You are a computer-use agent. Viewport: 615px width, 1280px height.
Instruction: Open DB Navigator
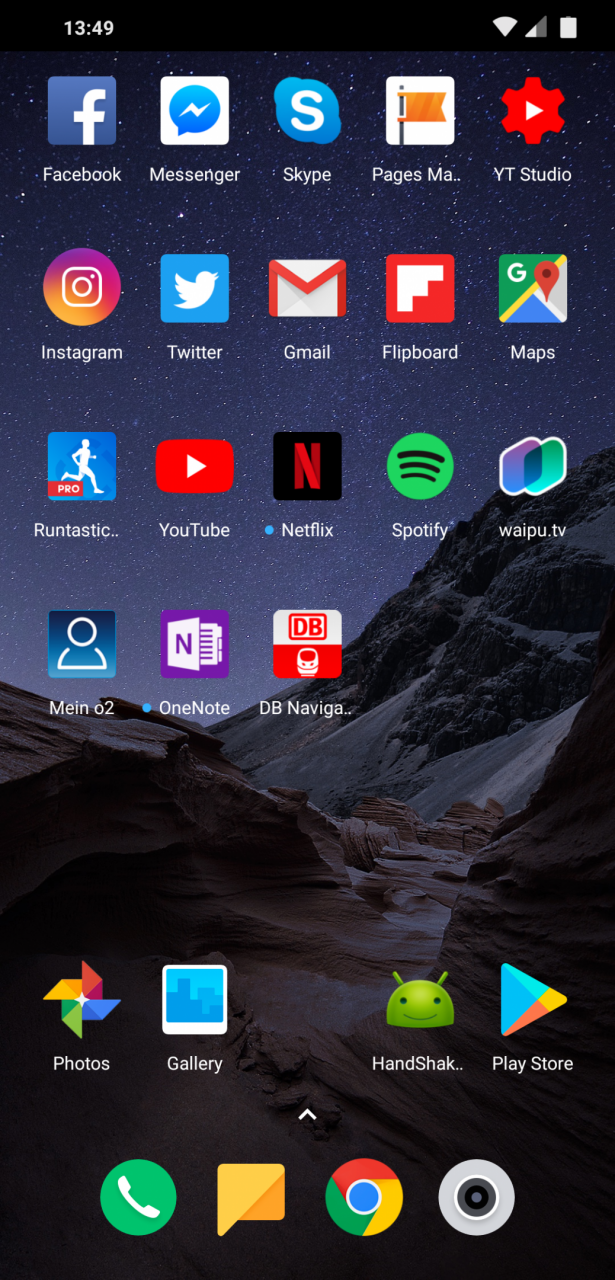pyautogui.click(x=307, y=644)
